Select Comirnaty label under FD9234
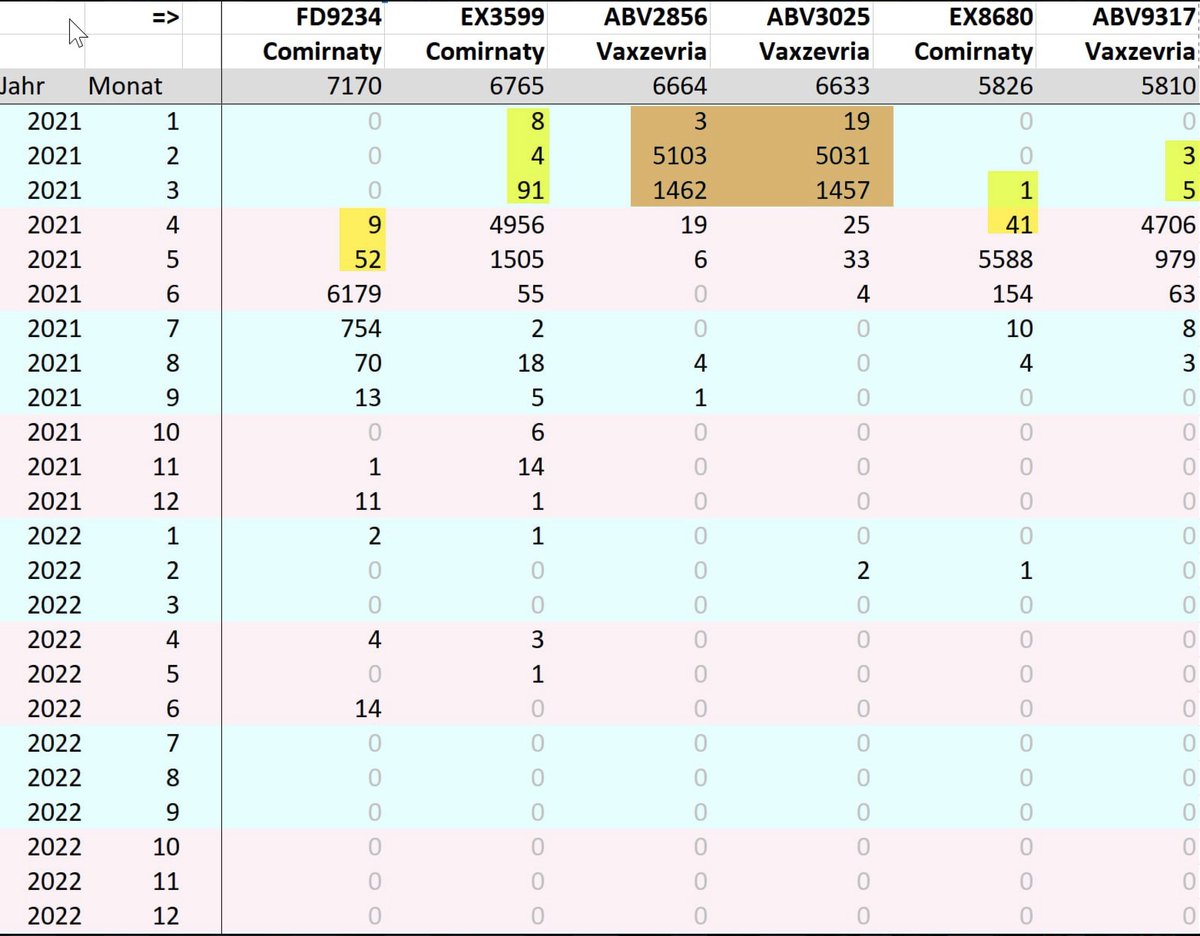 click(322, 52)
